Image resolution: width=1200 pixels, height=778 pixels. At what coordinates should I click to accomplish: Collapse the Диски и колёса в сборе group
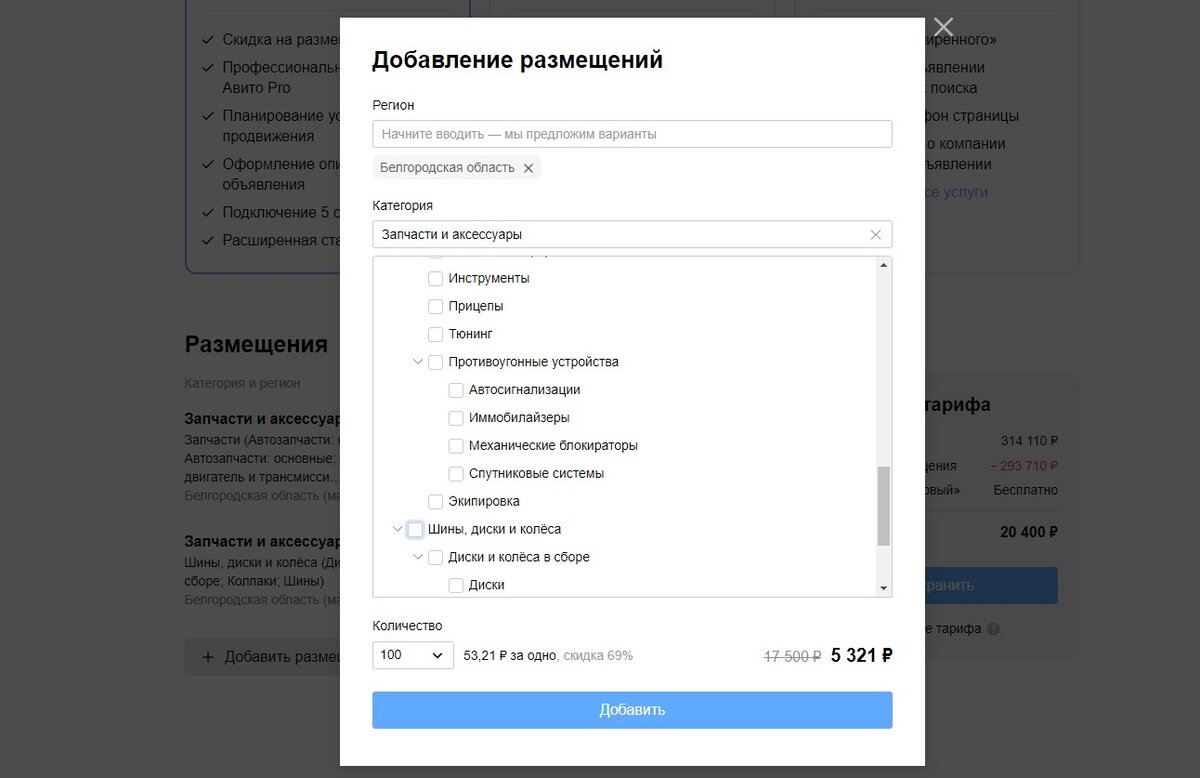417,557
